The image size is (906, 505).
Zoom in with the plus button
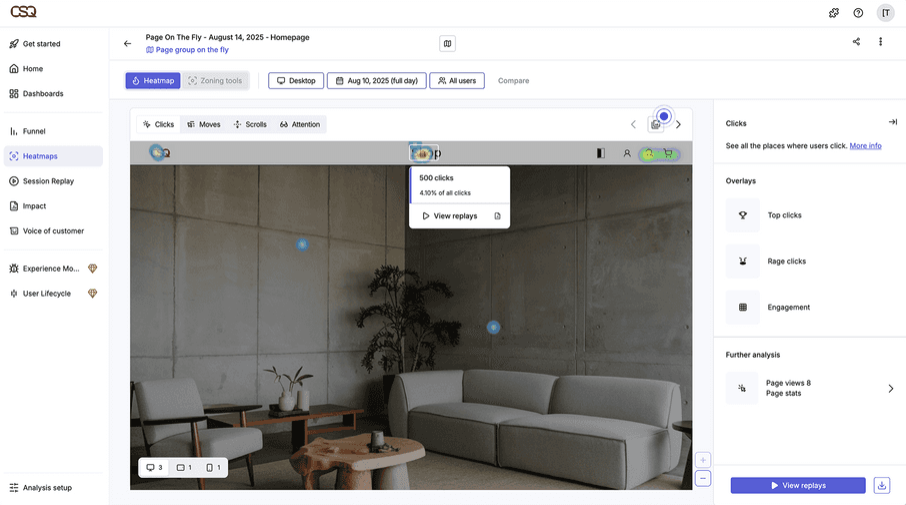coord(703,460)
